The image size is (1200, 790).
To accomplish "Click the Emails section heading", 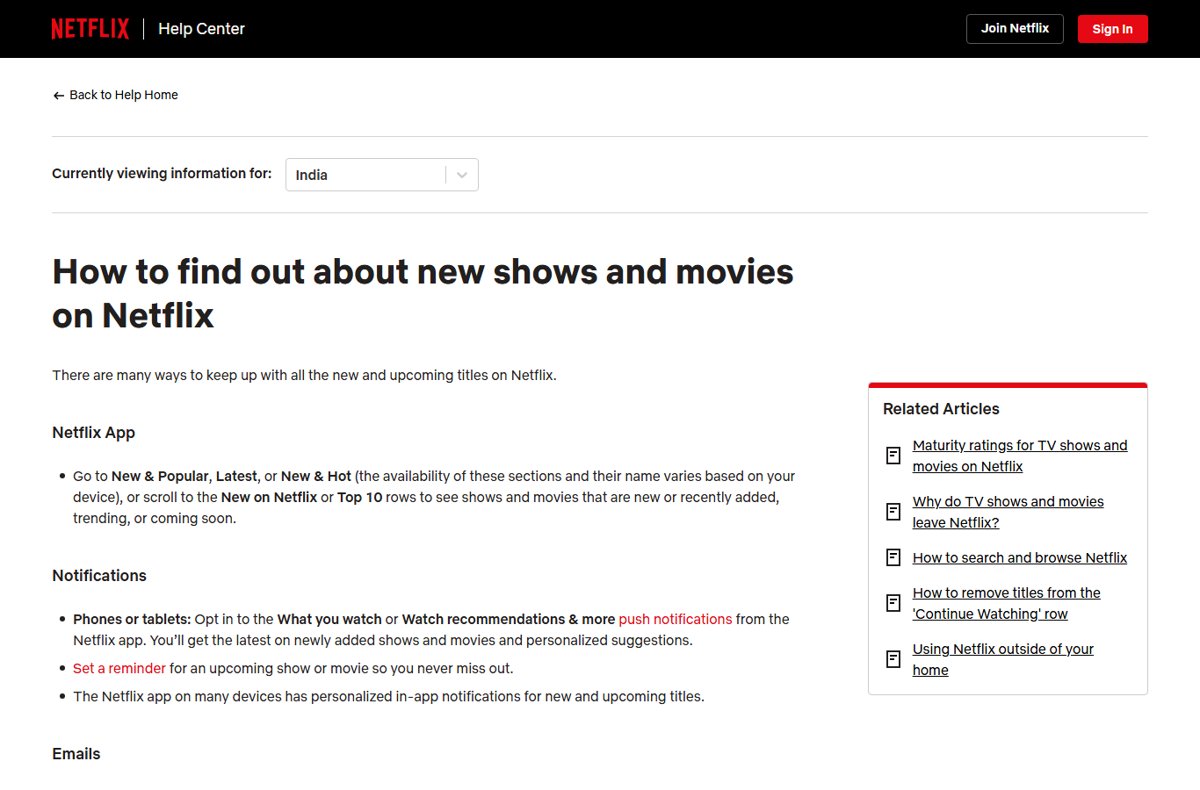I will click(x=76, y=754).
